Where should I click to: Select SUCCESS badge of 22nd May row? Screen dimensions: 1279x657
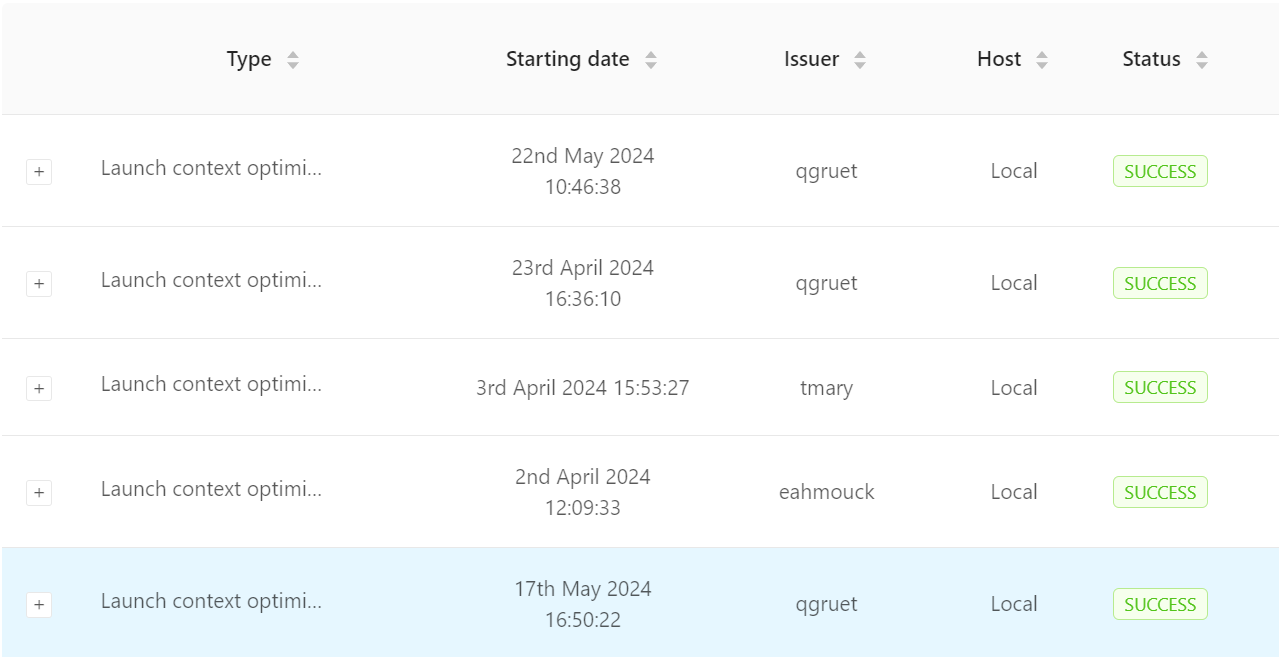tap(1160, 171)
